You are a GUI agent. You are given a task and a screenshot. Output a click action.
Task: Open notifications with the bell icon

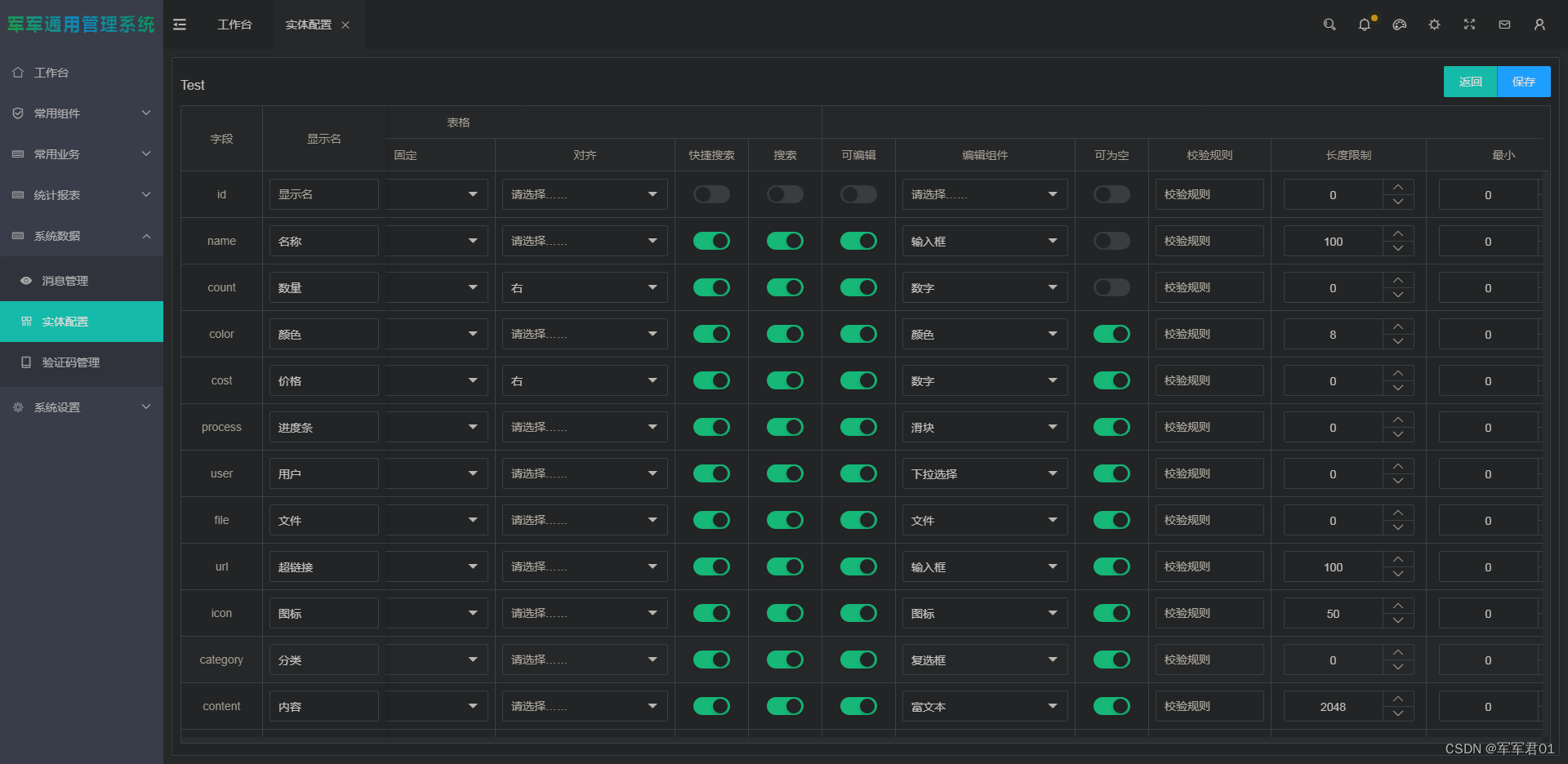point(1365,24)
